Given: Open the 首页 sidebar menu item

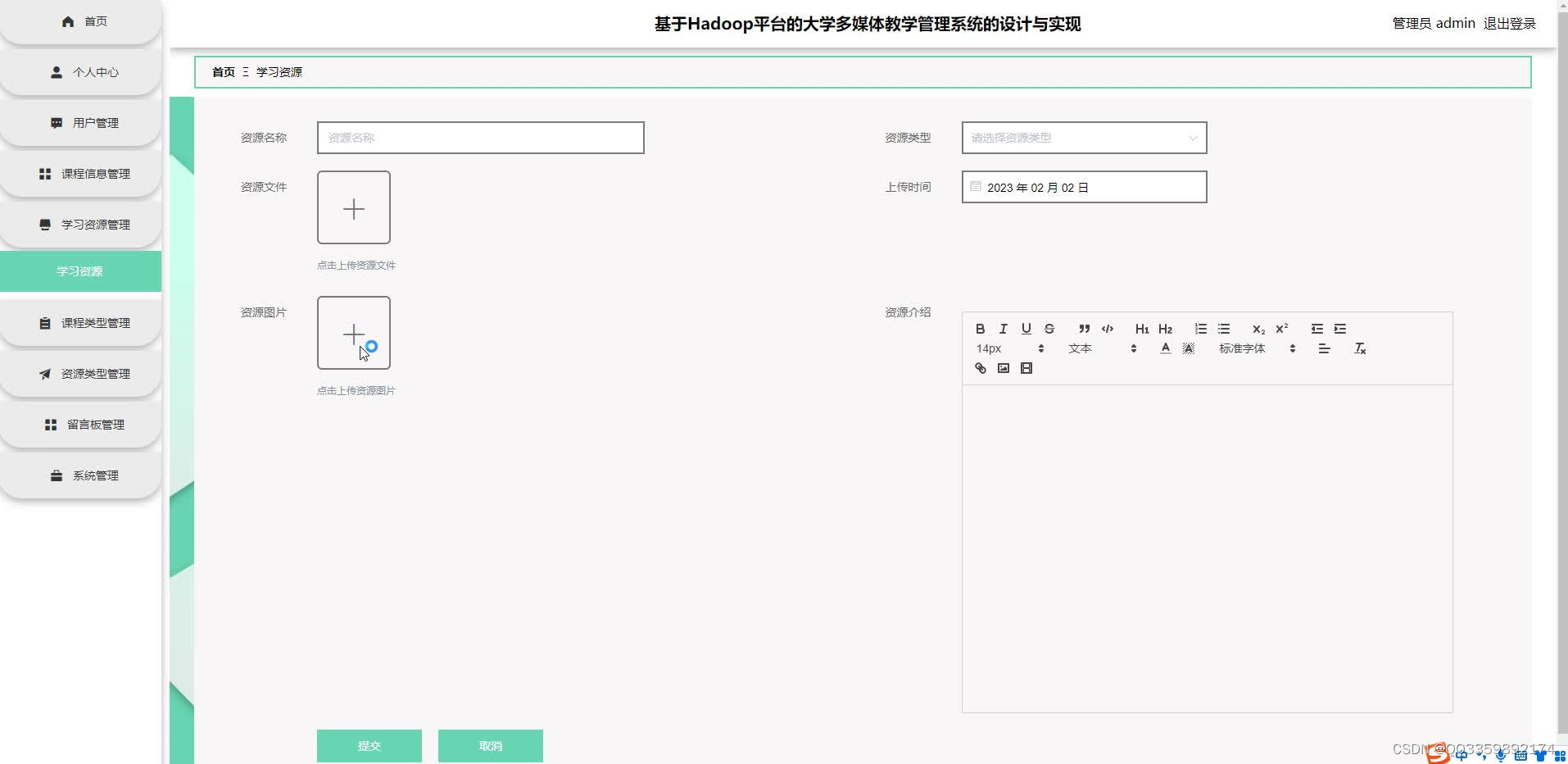Looking at the screenshot, I should pyautogui.click(x=80, y=21).
